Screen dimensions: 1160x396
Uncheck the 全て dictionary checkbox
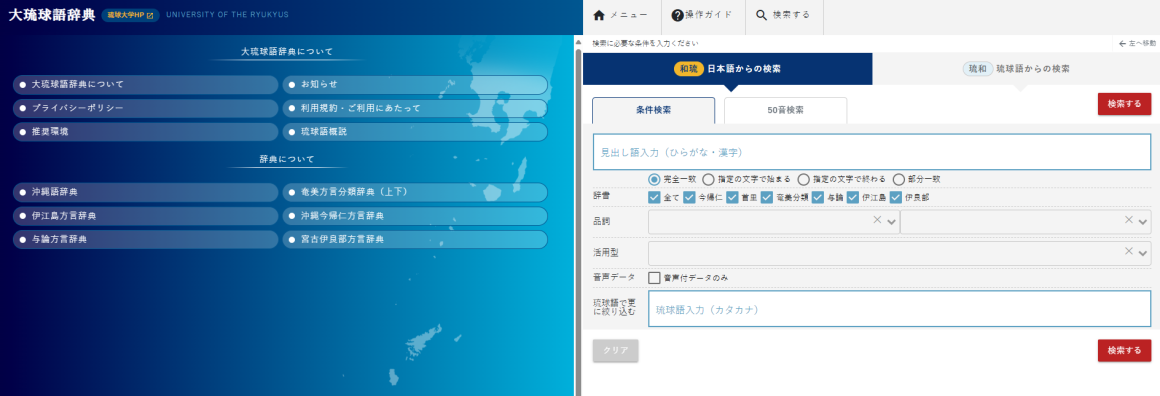pyautogui.click(x=654, y=197)
